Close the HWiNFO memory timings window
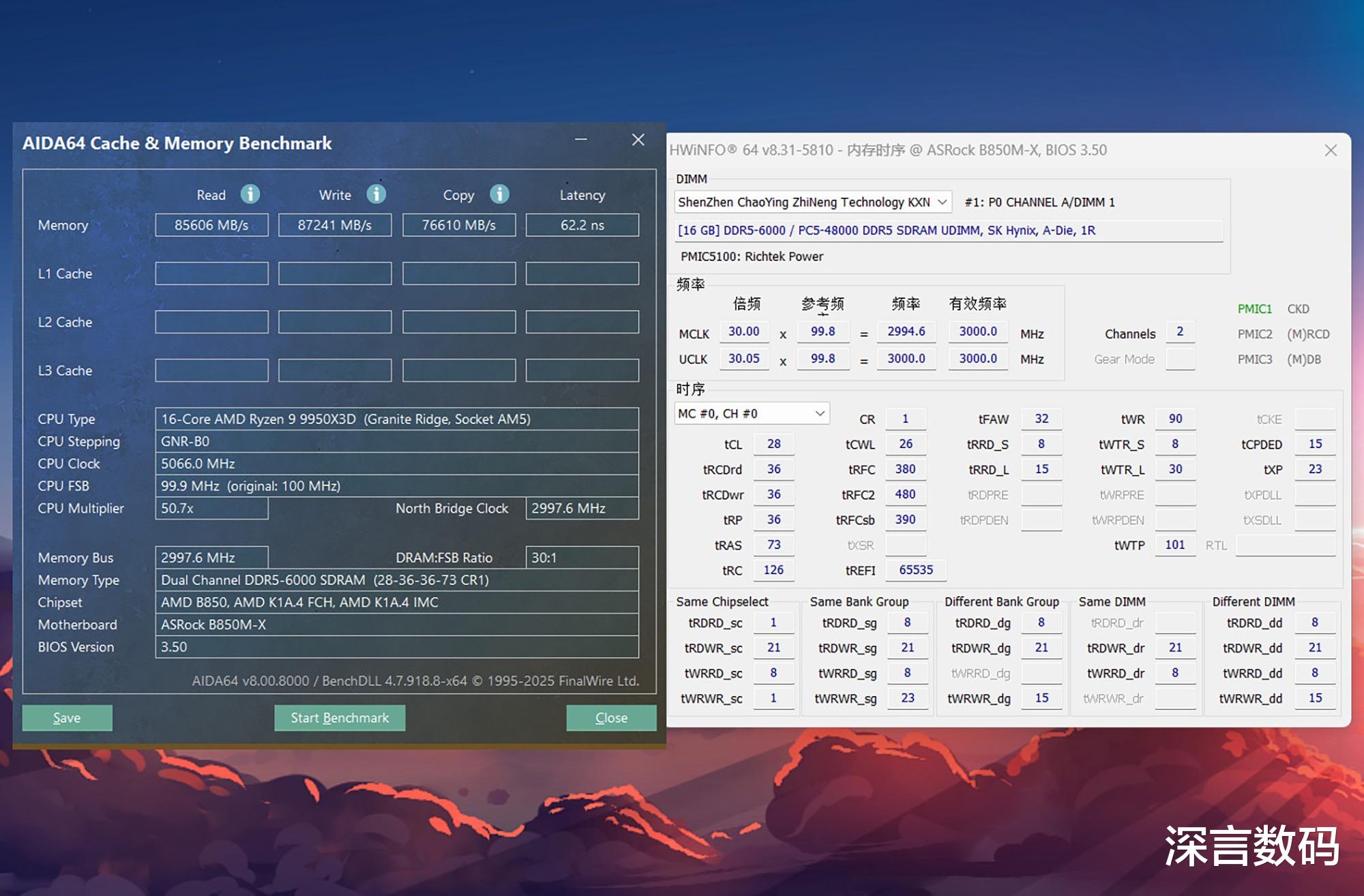 (x=1331, y=150)
